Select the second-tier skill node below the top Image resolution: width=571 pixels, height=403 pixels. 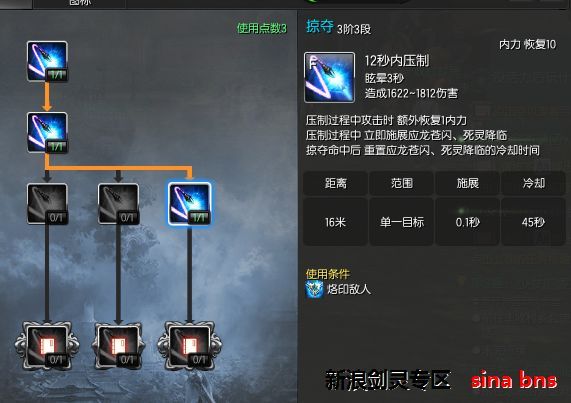(47, 132)
